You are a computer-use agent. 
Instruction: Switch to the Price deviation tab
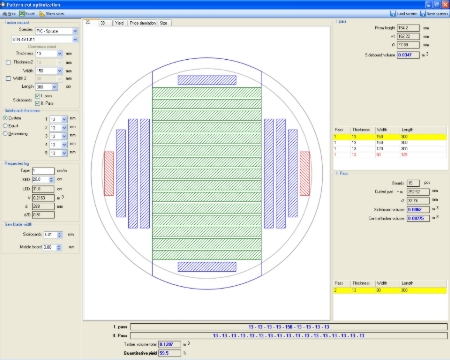143,23
